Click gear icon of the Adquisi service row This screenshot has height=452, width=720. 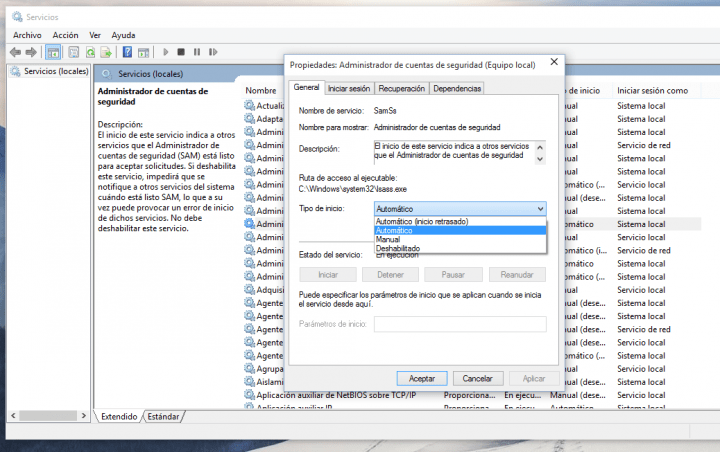pyautogui.click(x=249, y=289)
